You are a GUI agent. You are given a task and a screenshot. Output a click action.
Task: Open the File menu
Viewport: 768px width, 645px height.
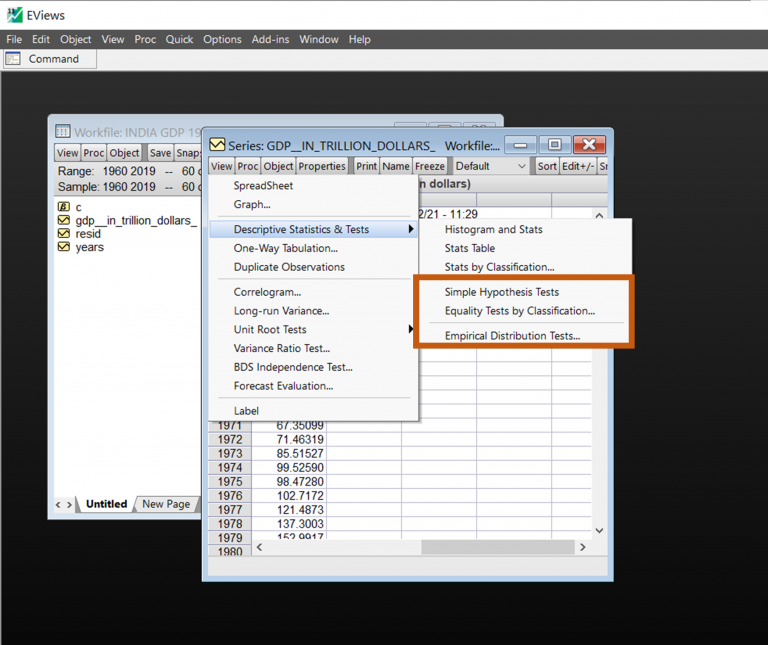(x=14, y=39)
